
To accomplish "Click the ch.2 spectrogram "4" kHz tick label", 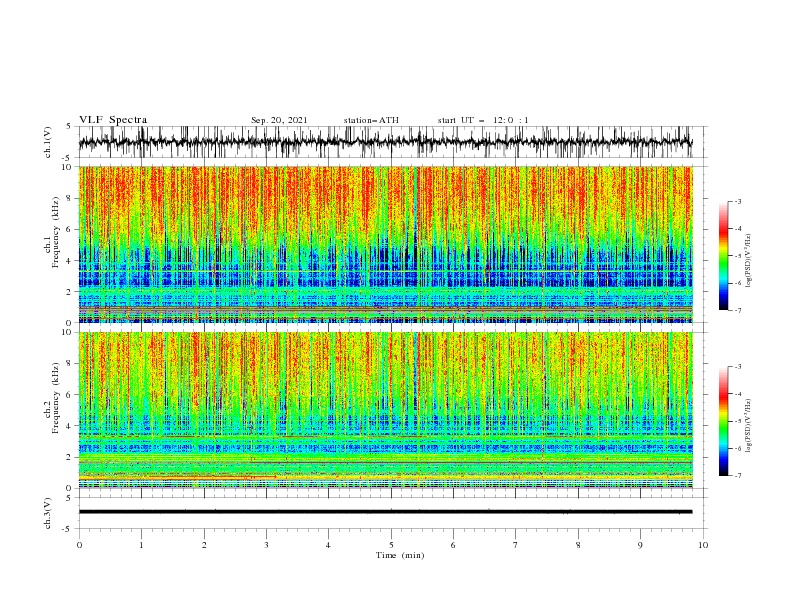I will (x=70, y=426).
